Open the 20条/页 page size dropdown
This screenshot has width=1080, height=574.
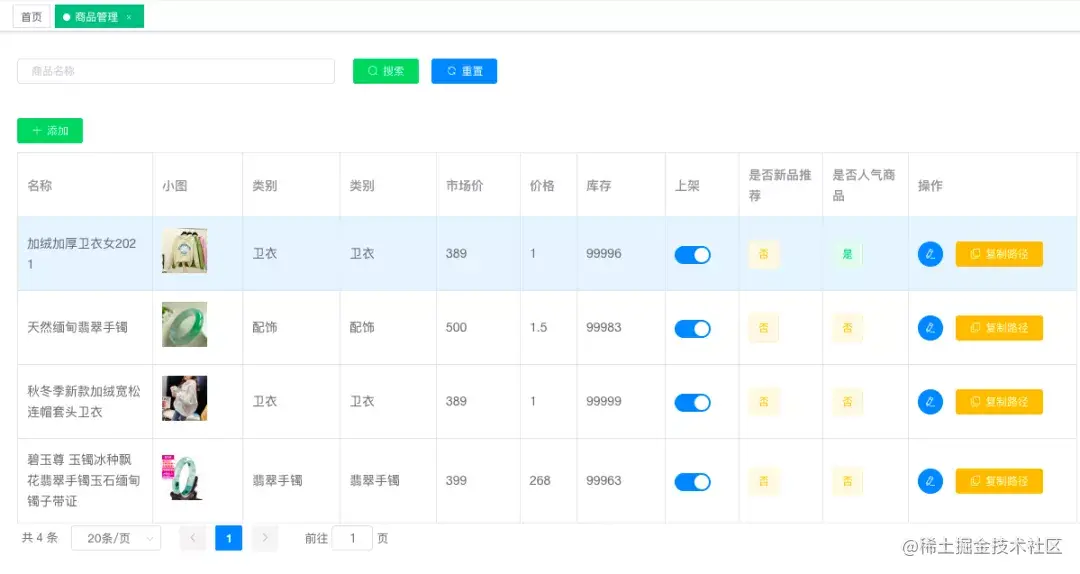point(116,538)
